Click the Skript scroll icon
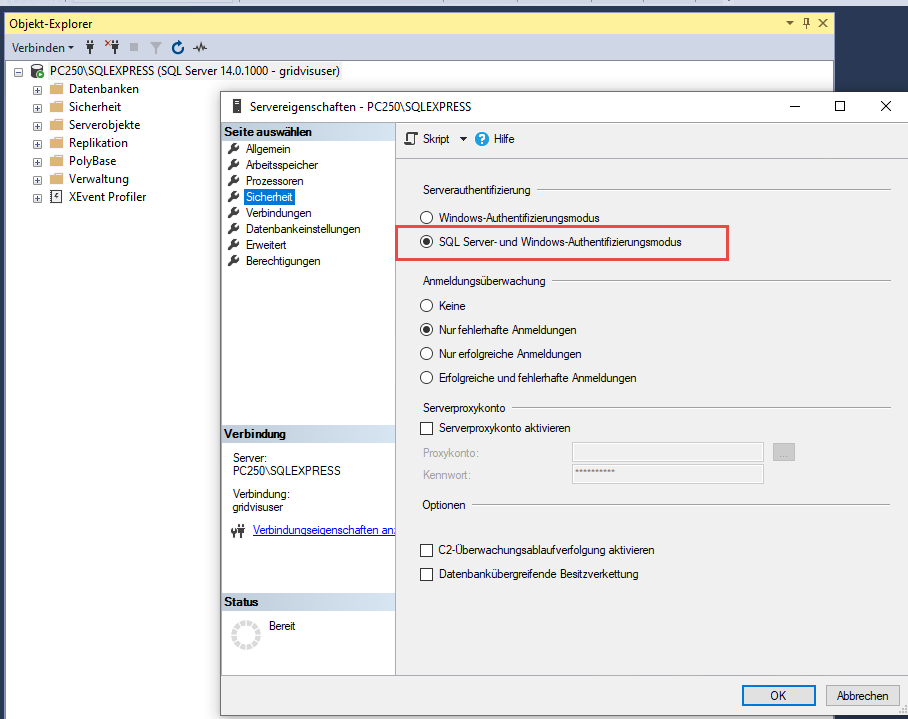908x719 pixels. point(410,139)
